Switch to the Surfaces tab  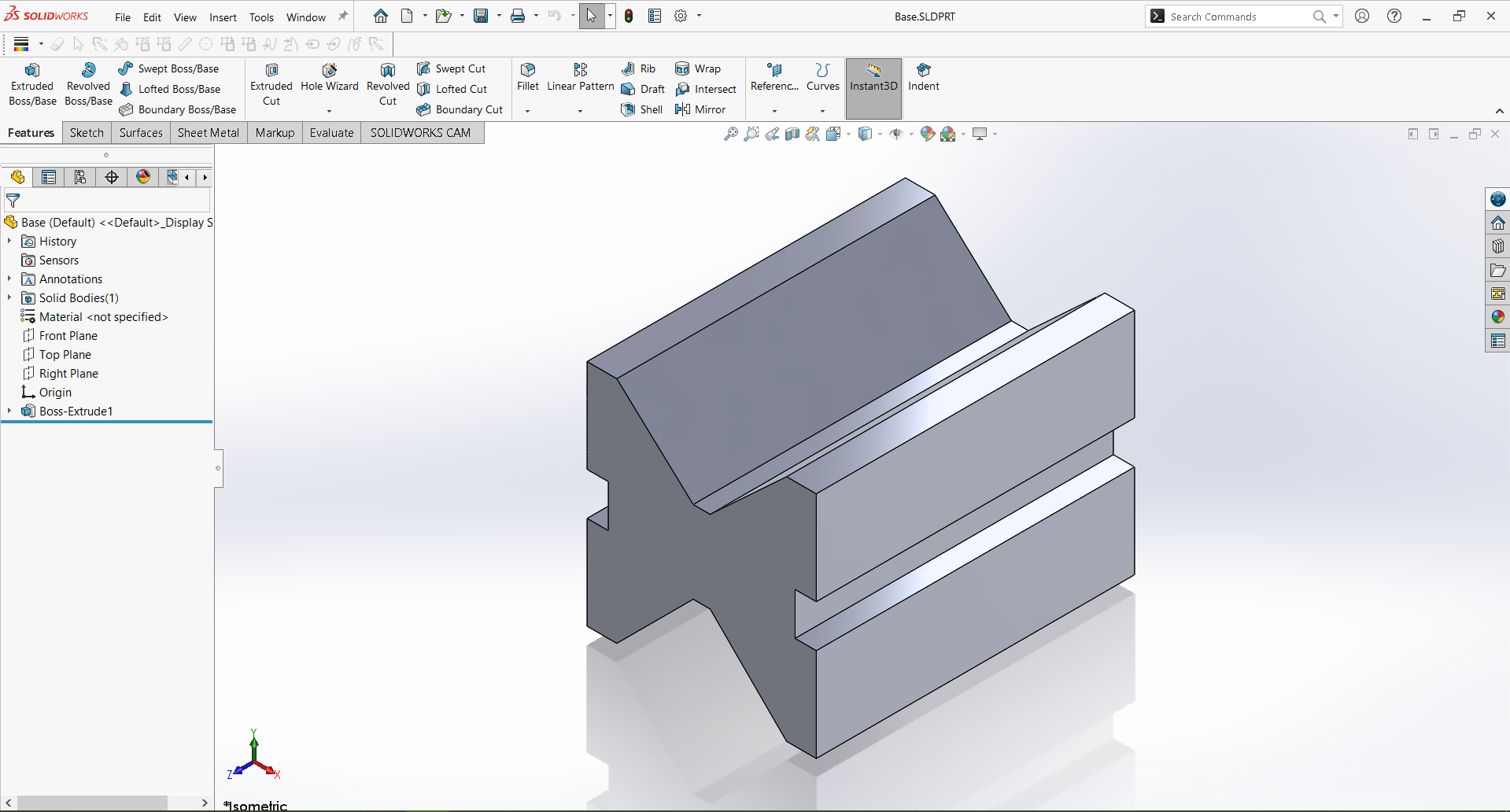pos(141,132)
